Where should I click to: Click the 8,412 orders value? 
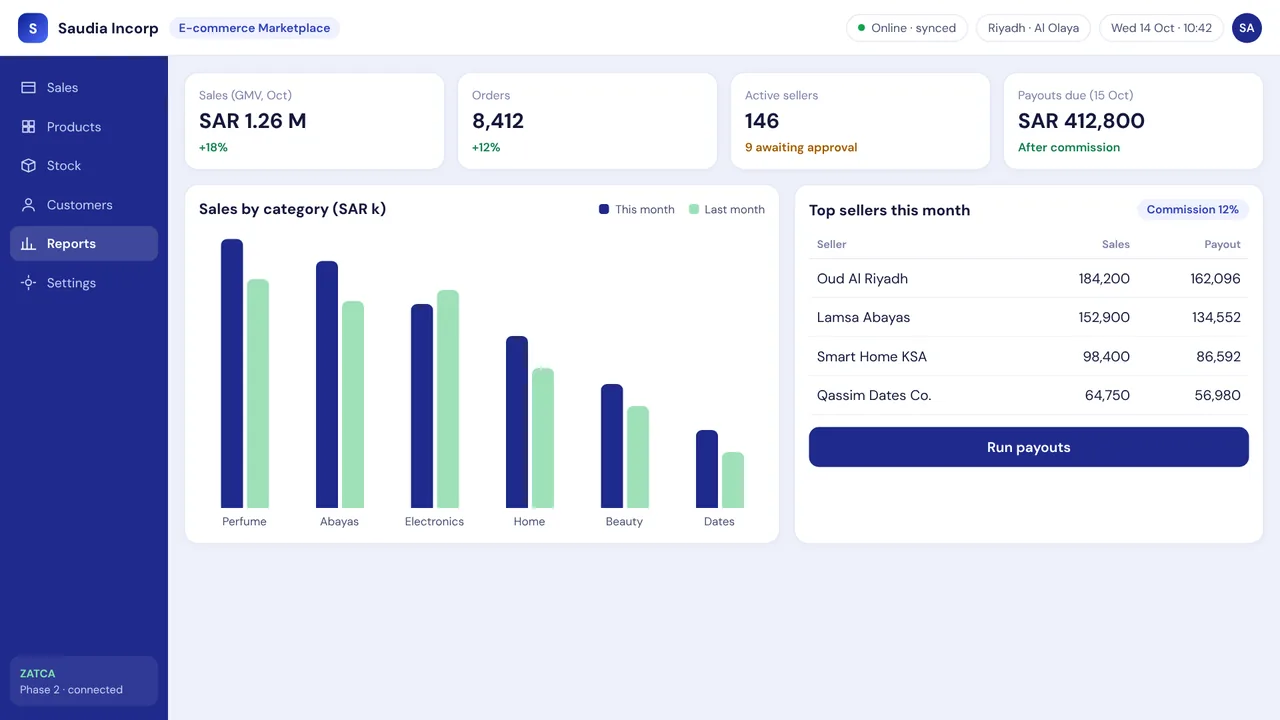(498, 121)
